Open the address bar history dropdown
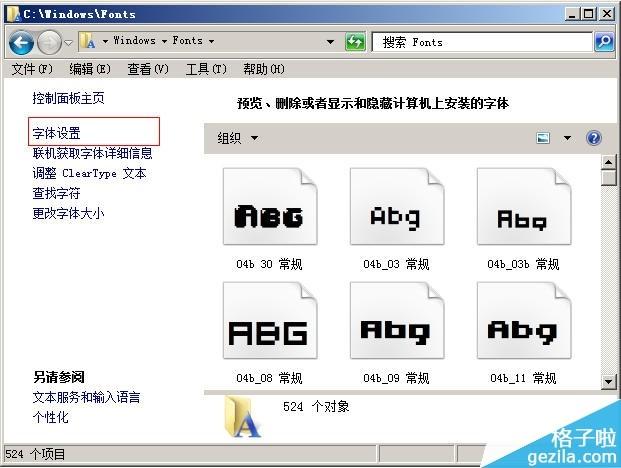Image resolution: width=621 pixels, height=468 pixels. click(330, 42)
